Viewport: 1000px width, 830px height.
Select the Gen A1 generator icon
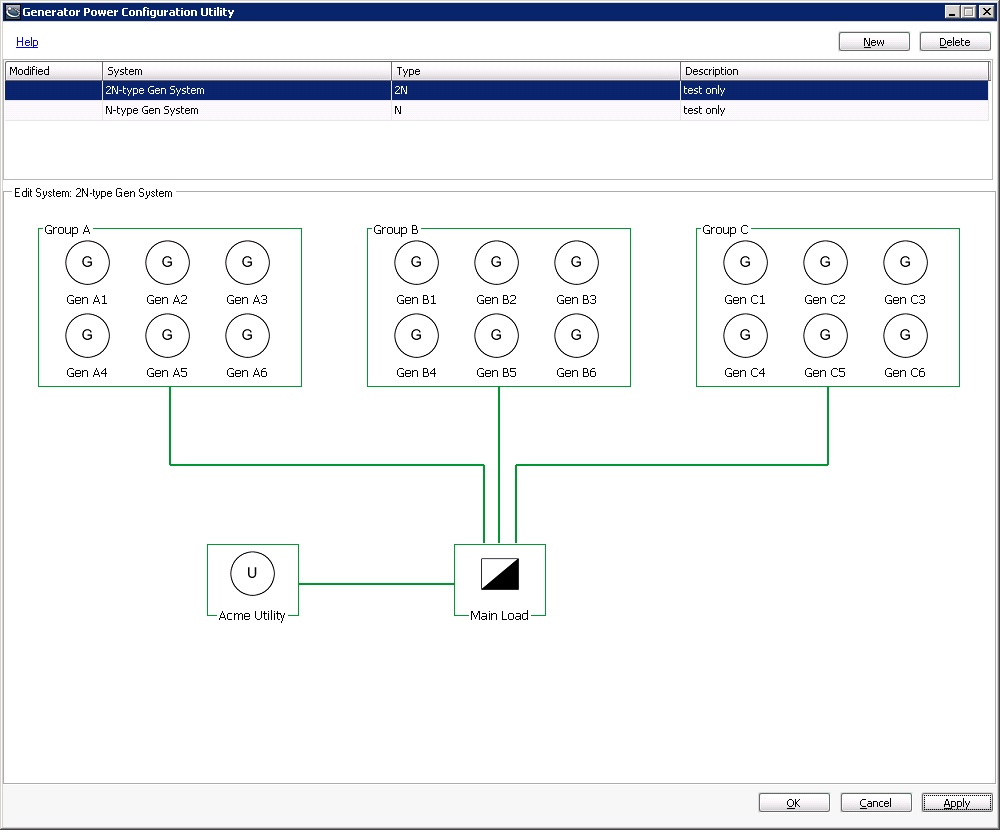(87, 263)
